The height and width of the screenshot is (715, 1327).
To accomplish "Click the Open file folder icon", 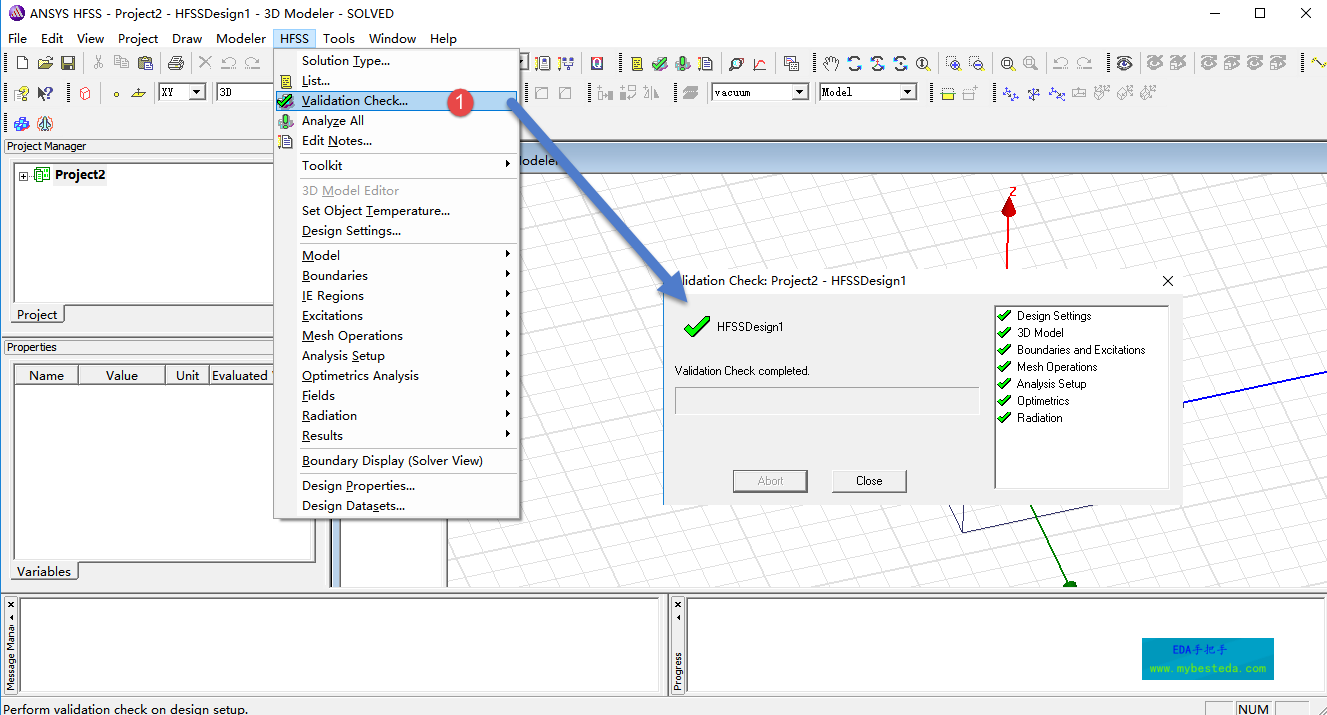I will (x=45, y=63).
